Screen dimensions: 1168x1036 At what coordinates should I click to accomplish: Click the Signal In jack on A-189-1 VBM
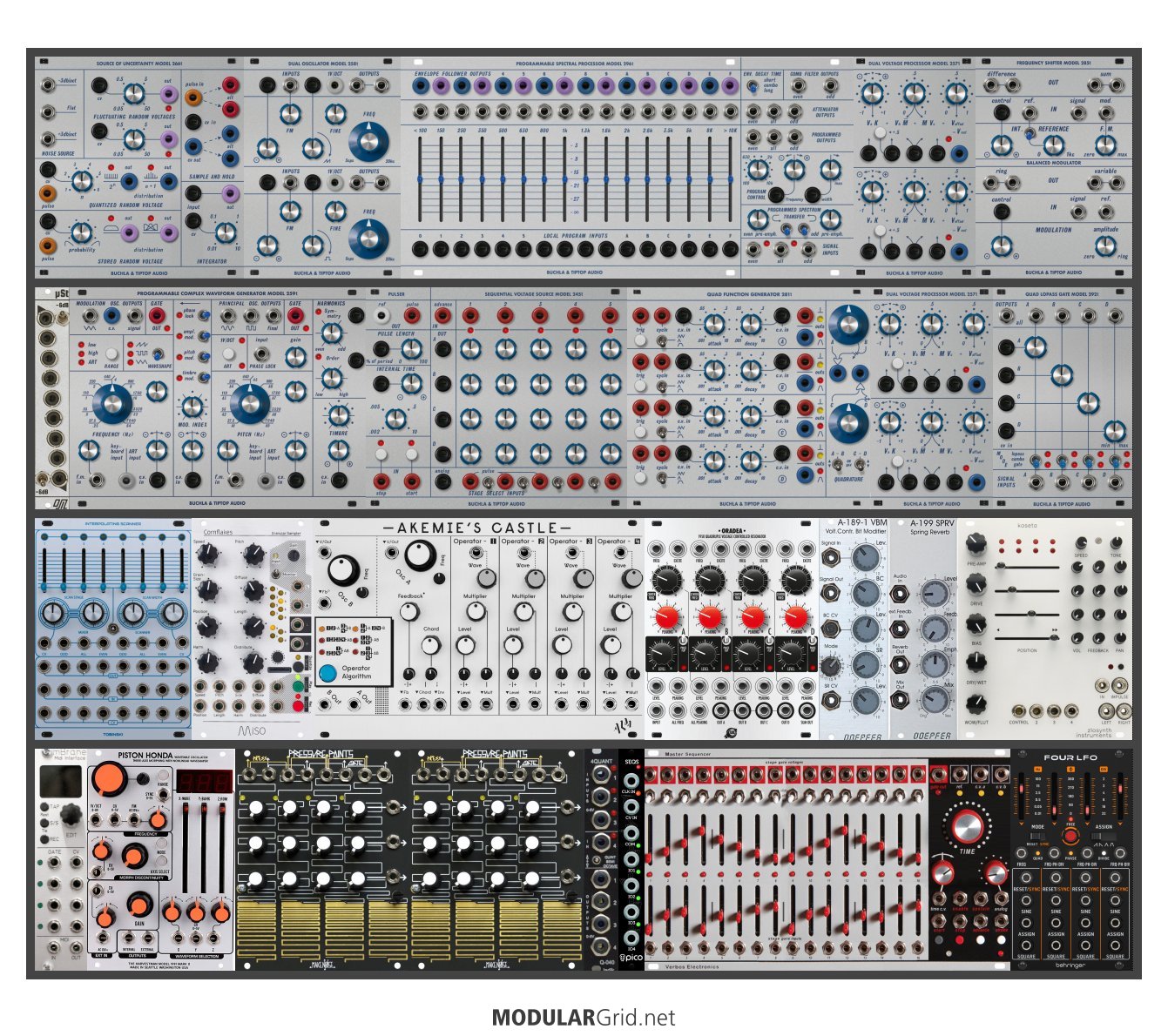(833, 558)
